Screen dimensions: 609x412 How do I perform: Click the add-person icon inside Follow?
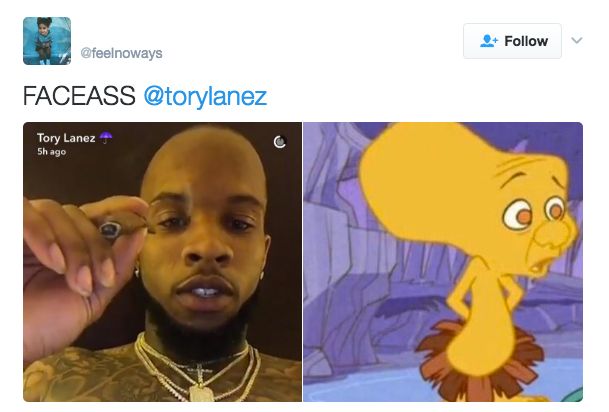coord(488,41)
